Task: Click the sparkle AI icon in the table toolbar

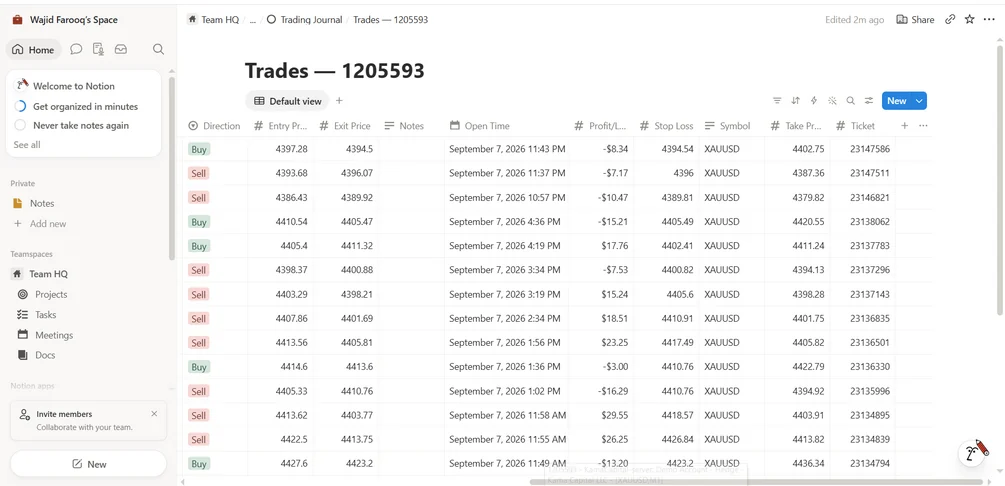Action: click(833, 101)
